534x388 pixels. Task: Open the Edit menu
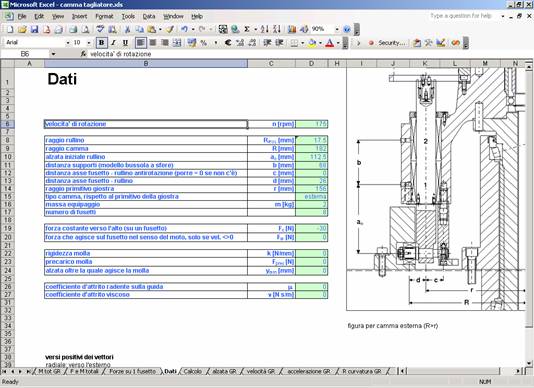point(39,16)
